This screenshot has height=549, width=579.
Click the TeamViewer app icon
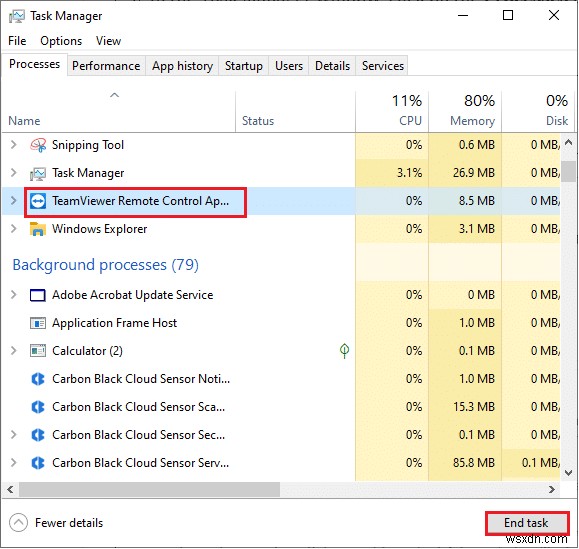(x=38, y=201)
